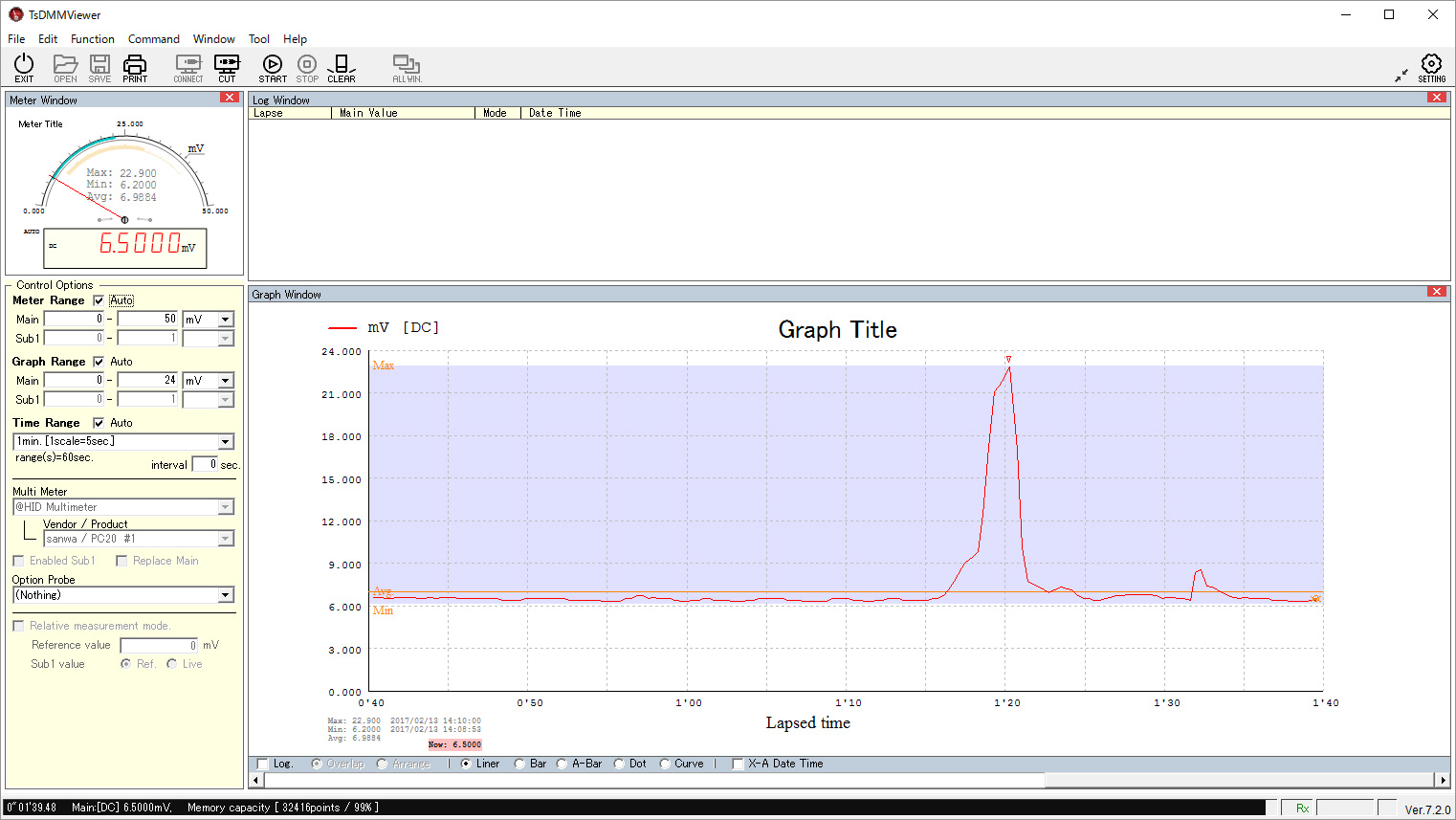The image size is (1456, 820).
Task: Toggle Graph Range Auto checkbox
Action: pos(99,362)
